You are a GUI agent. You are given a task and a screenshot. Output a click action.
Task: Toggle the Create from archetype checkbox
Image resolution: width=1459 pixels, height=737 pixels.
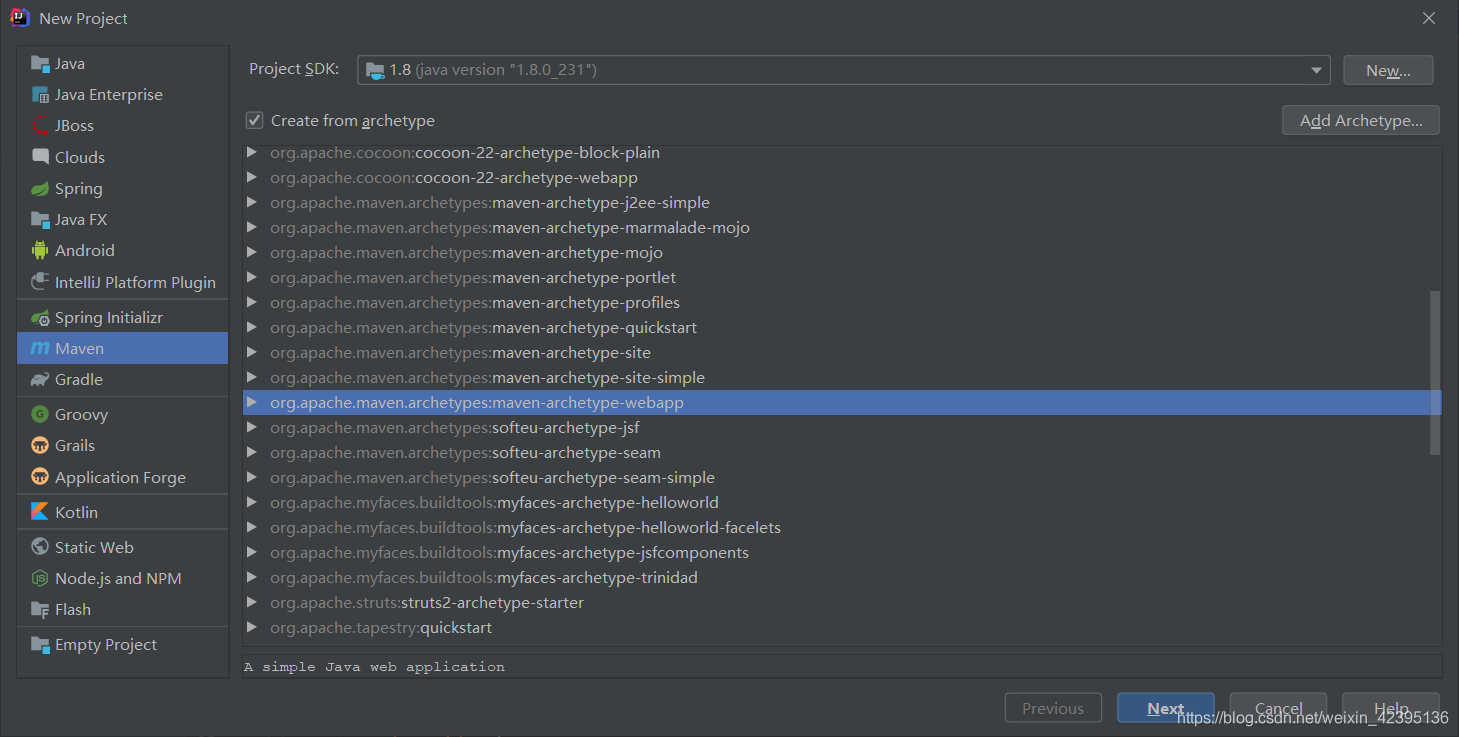(255, 120)
